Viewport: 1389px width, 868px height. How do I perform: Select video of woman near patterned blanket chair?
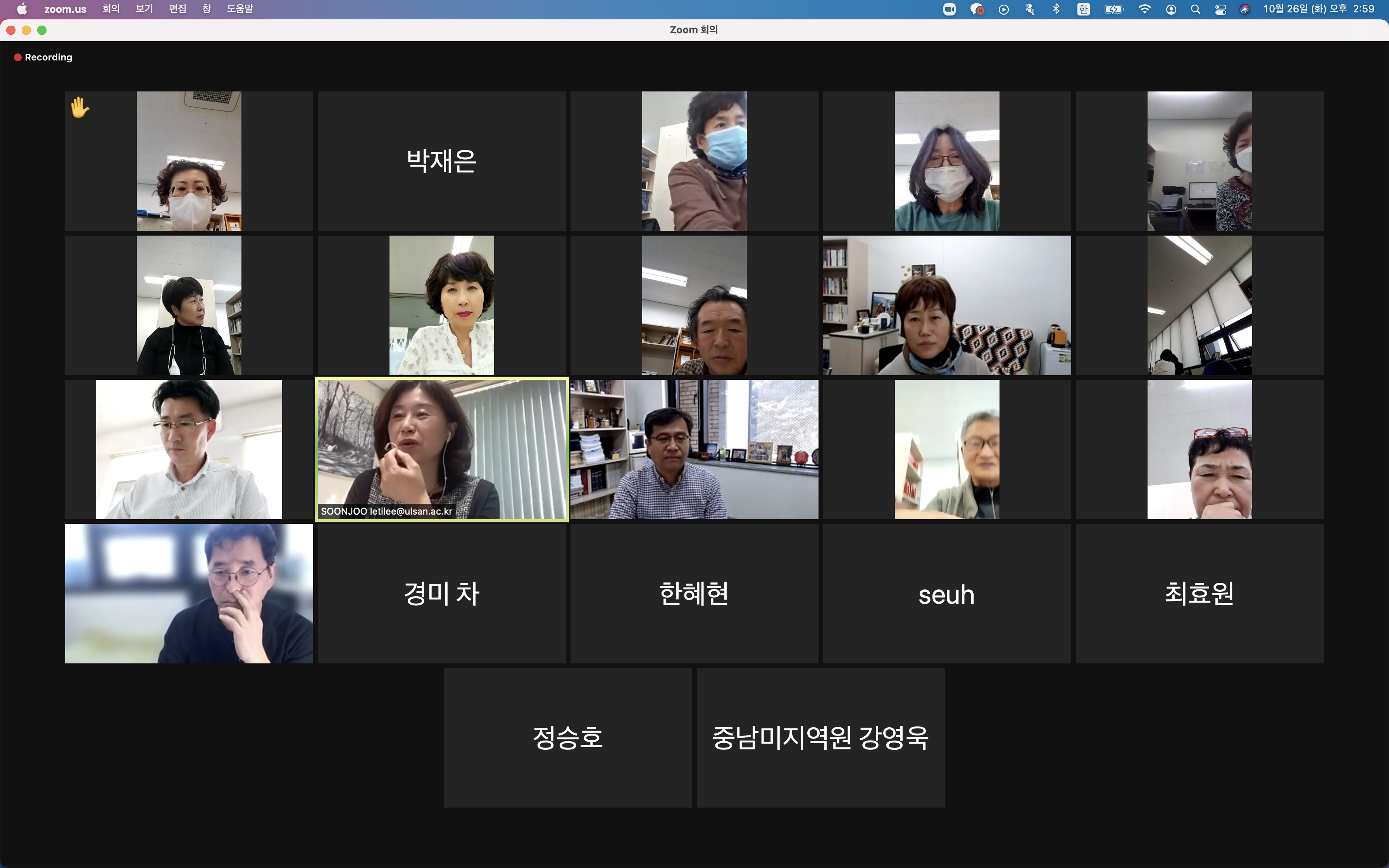tap(947, 305)
